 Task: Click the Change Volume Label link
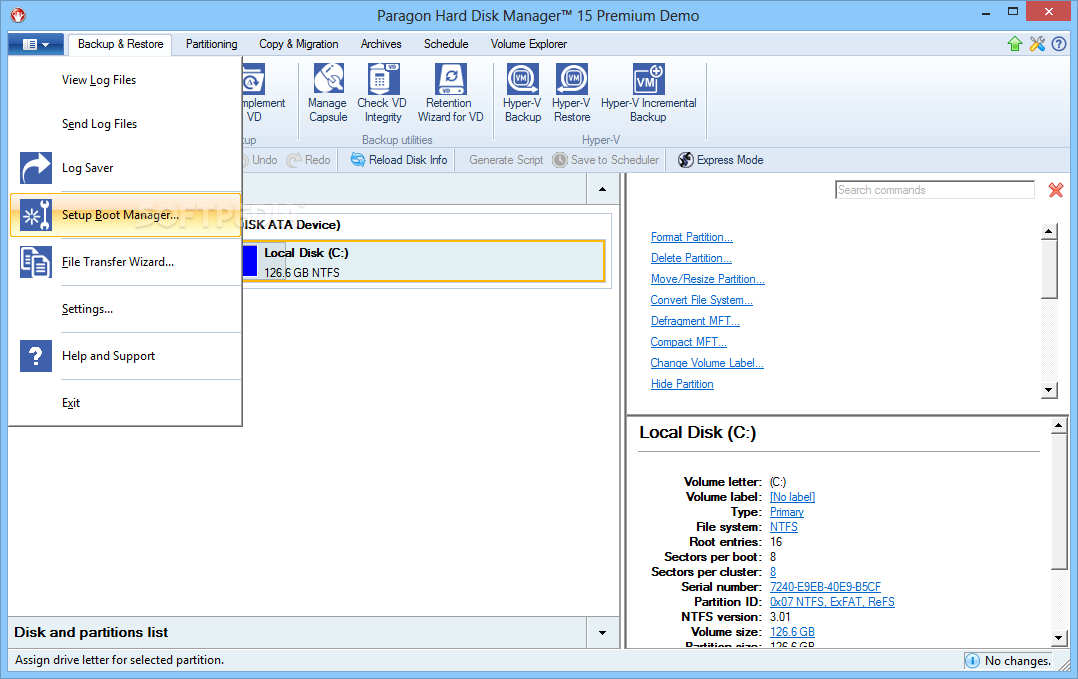[x=707, y=363]
